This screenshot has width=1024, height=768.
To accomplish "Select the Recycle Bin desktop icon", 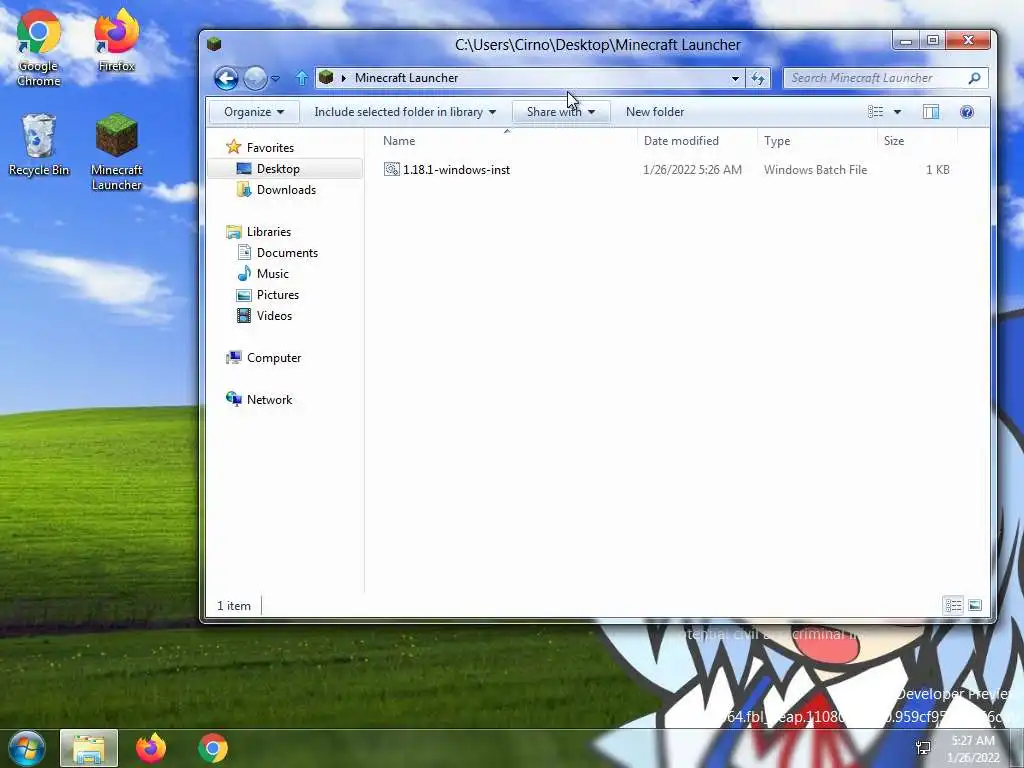I will pos(39,144).
